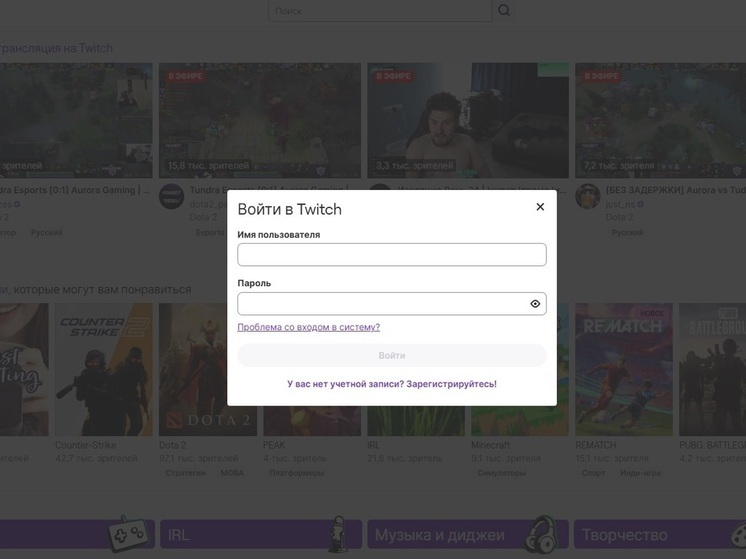Viewport: 746px width, 559px height.
Task: Select the 'Инди-игра' tag
Action: 640,473
